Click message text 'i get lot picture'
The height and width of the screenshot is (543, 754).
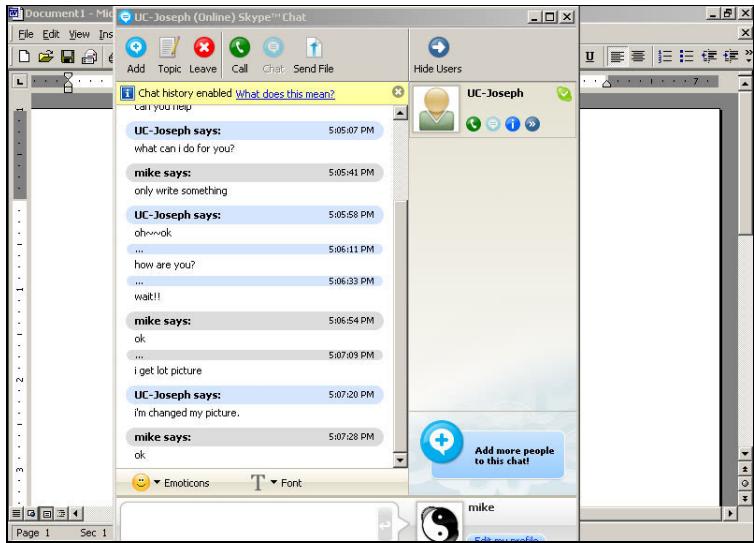pos(168,371)
